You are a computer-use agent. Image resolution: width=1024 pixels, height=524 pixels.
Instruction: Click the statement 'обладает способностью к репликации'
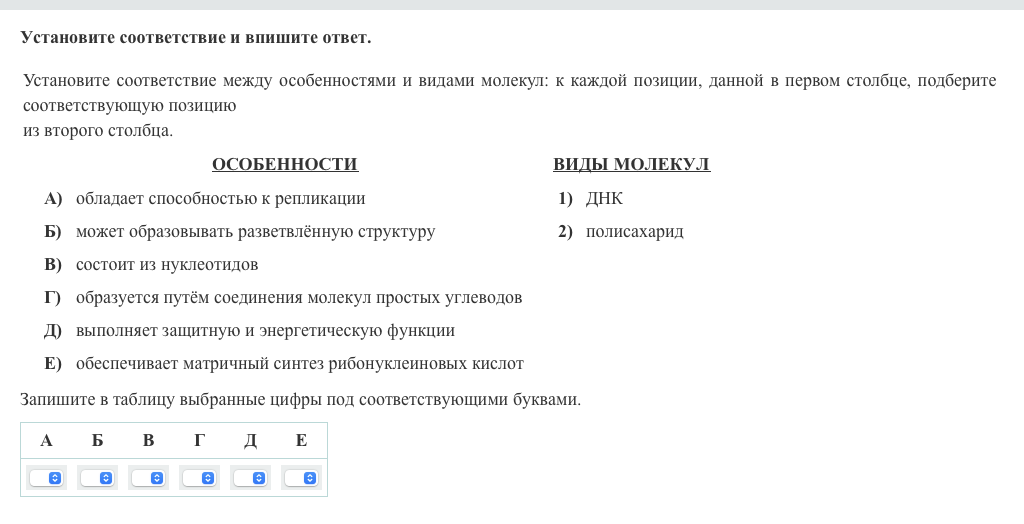pos(220,198)
